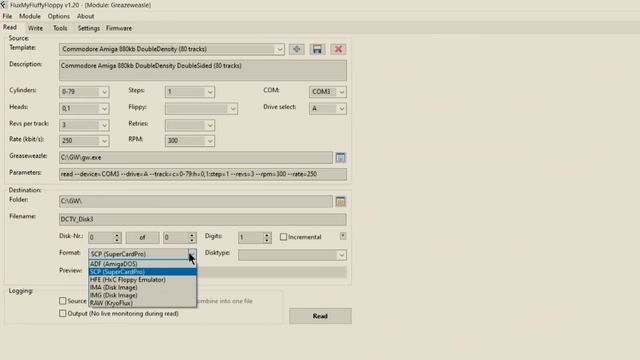Image resolution: width=640 pixels, height=360 pixels.
Task: Expand the Cylinders dropdown
Action: (x=104, y=92)
